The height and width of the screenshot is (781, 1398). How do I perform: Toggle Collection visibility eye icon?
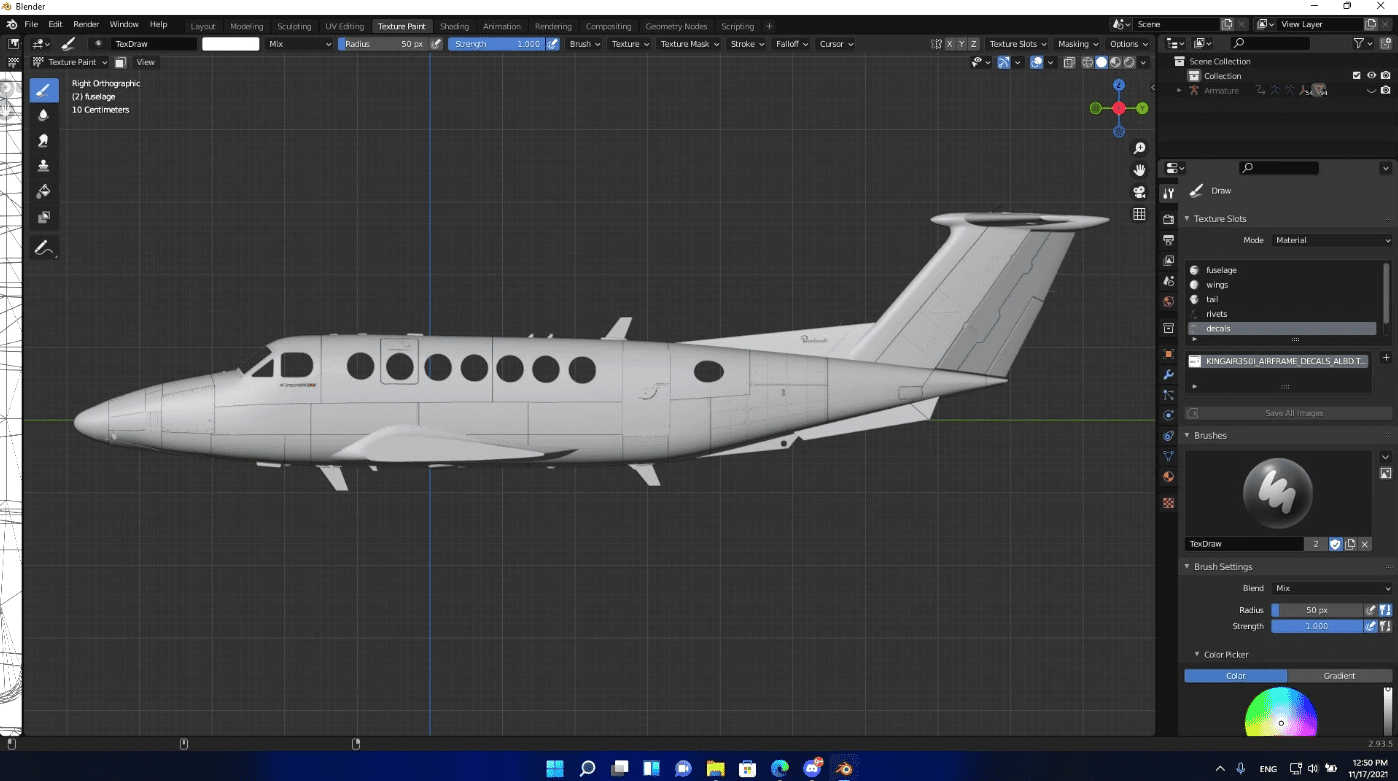pyautogui.click(x=1371, y=76)
